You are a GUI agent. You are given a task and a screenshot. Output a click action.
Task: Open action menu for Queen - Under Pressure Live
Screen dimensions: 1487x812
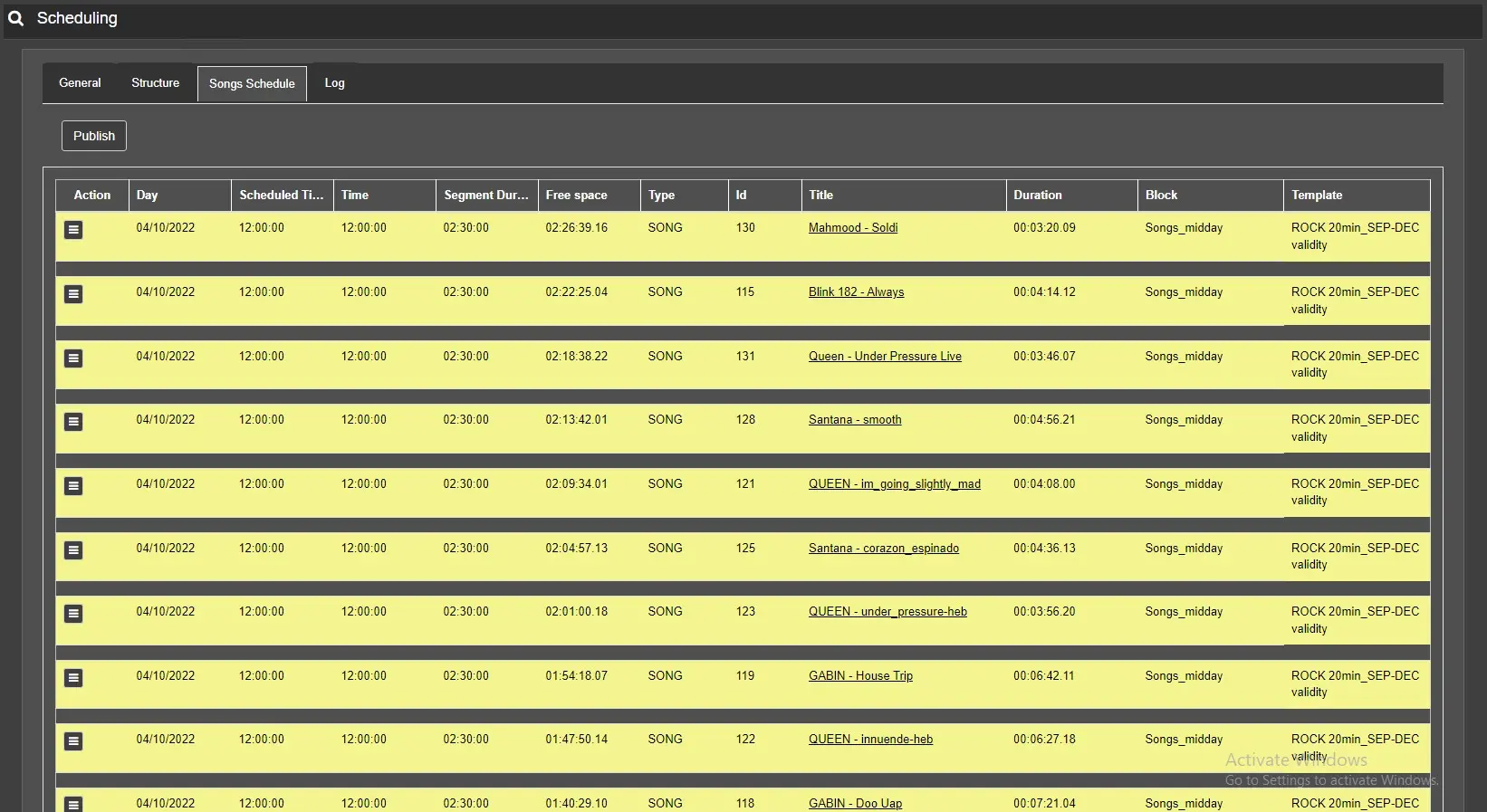[73, 358]
